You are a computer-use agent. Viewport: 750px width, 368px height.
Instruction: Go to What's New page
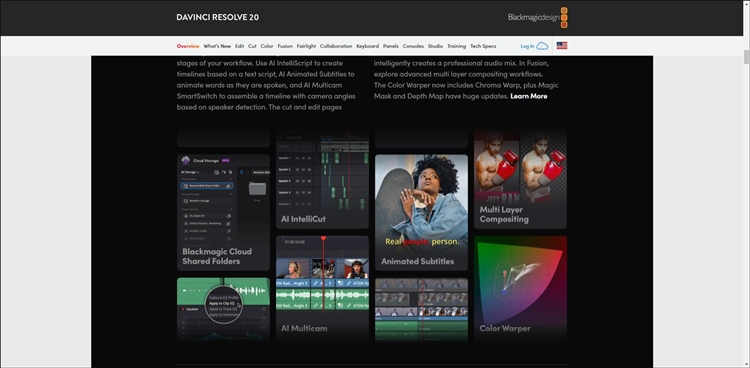217,46
